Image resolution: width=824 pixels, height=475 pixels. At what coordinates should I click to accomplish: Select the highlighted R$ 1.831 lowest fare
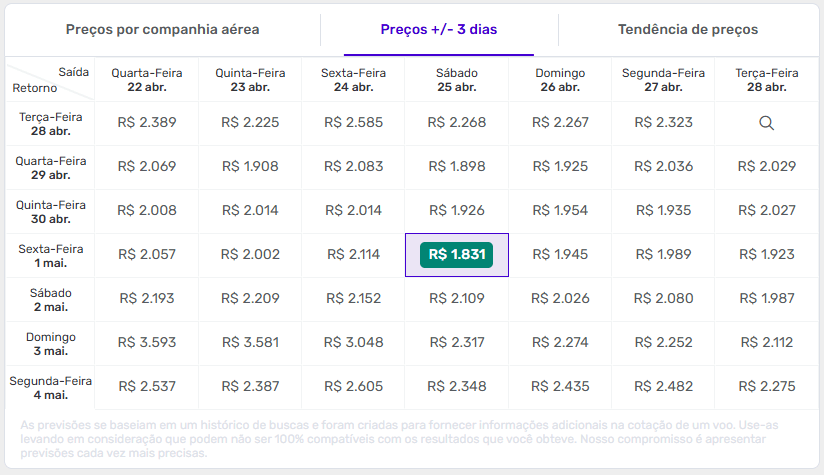(x=457, y=255)
